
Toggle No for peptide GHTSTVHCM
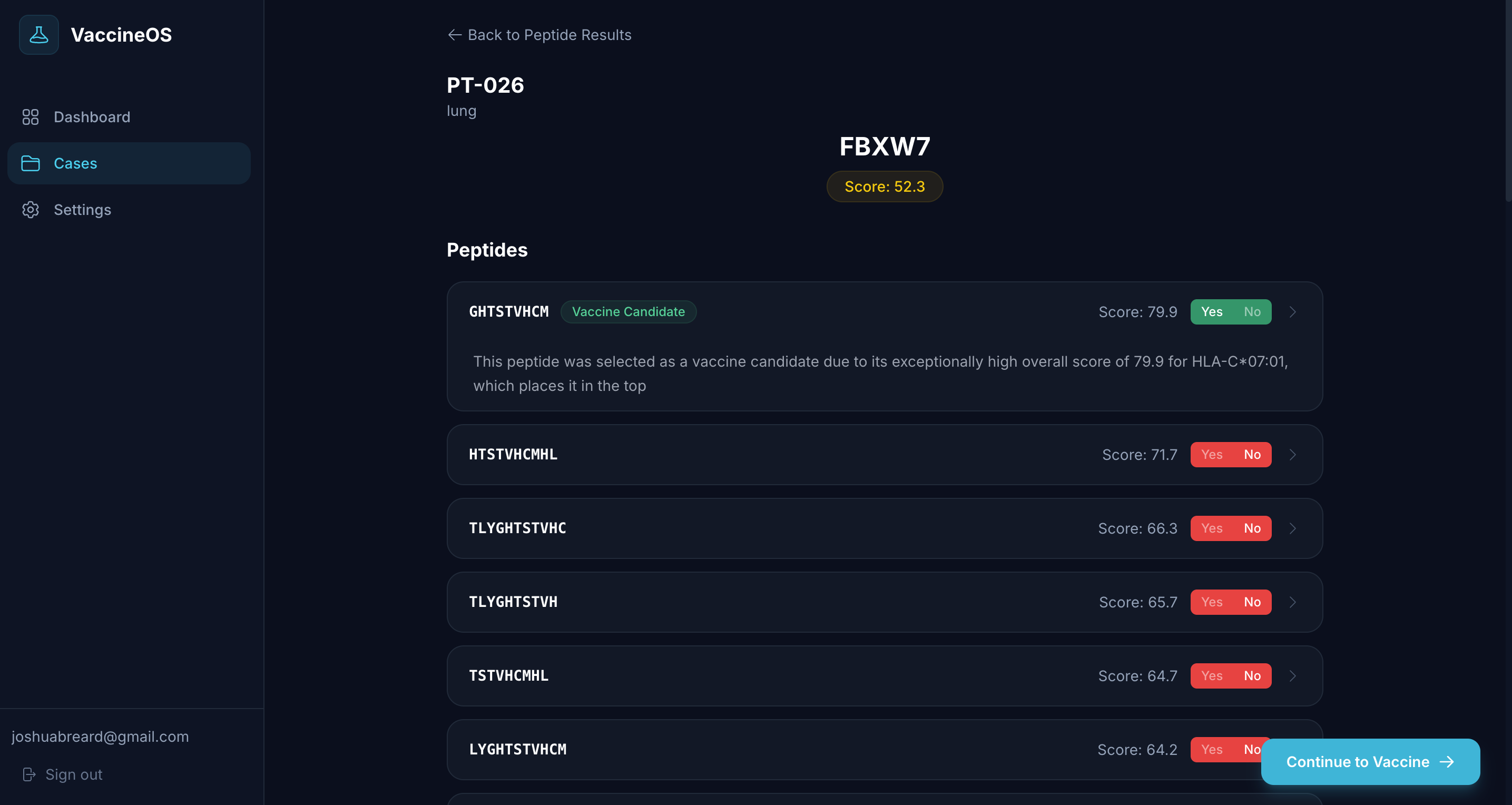(1252, 312)
